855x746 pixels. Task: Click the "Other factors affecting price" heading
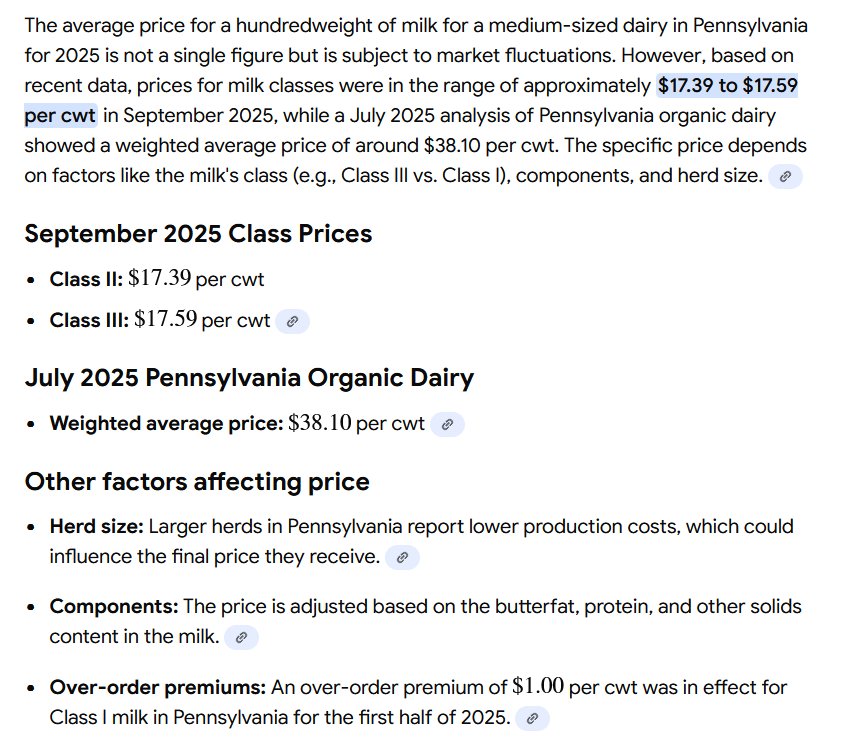coord(197,482)
